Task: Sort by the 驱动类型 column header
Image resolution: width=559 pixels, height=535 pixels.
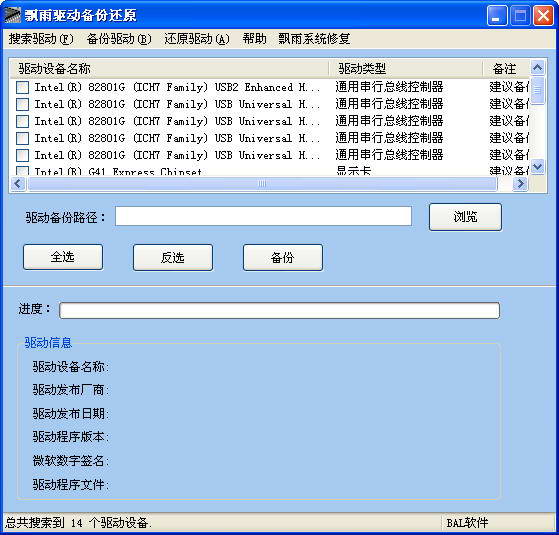Action: pyautogui.click(x=405, y=68)
